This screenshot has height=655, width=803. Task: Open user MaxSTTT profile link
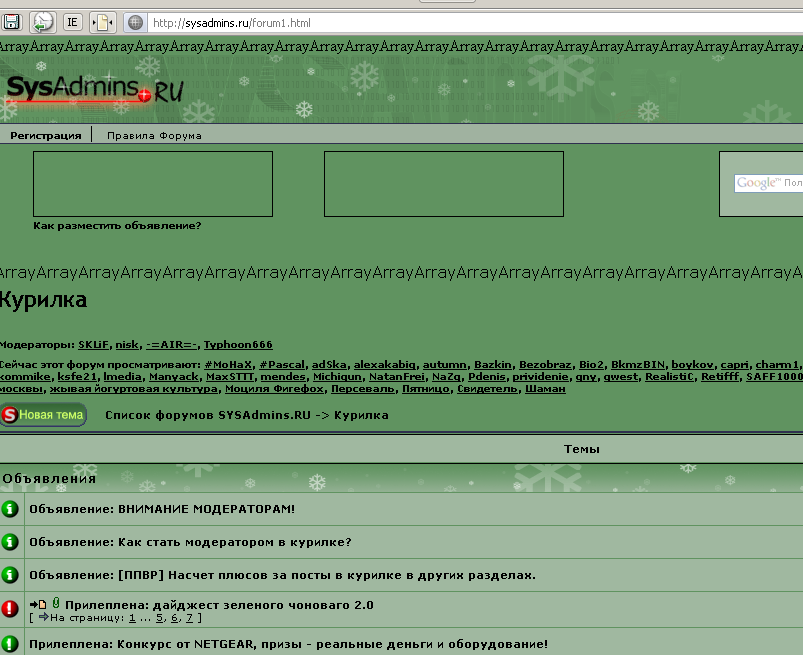(x=230, y=377)
